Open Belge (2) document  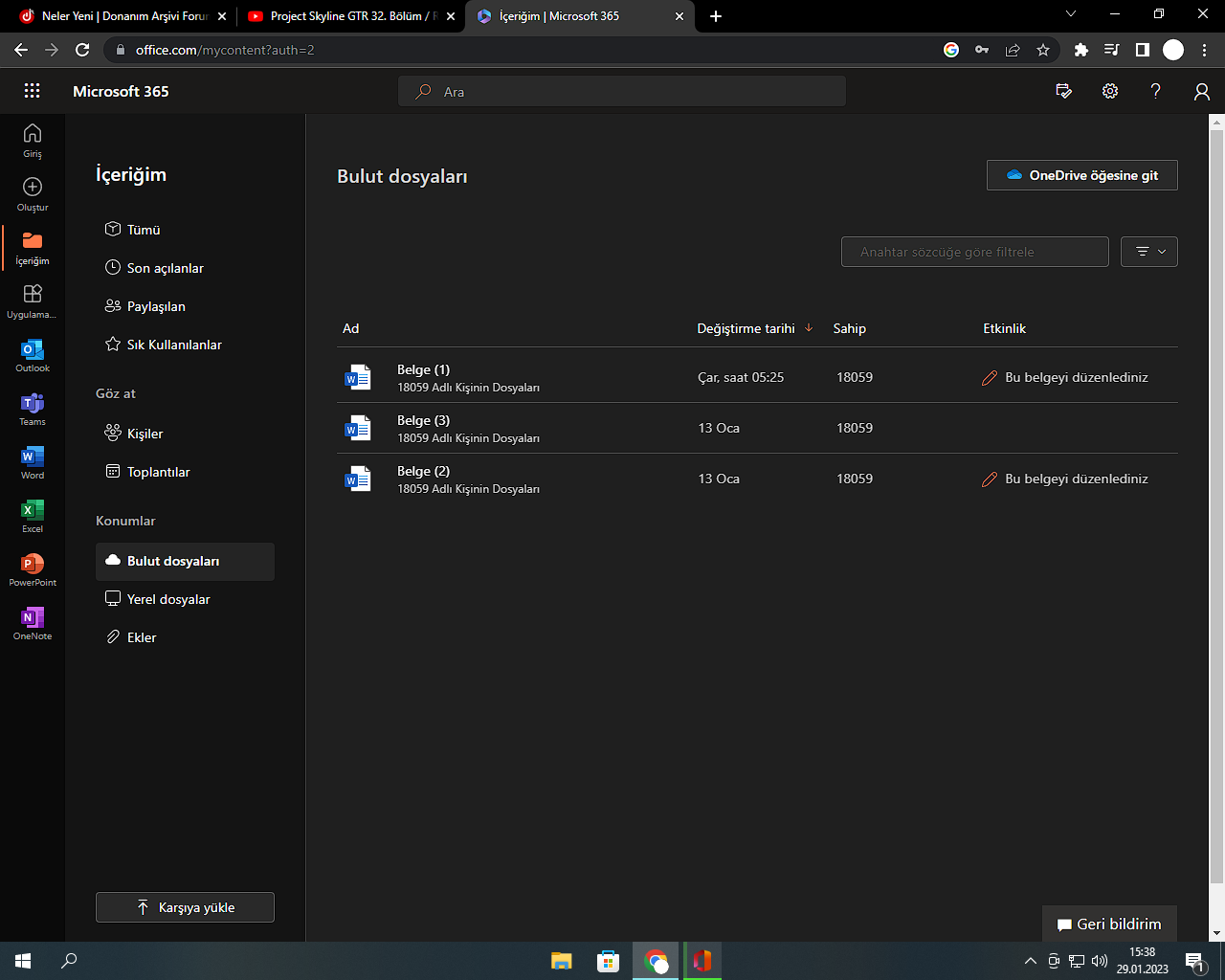(x=423, y=471)
